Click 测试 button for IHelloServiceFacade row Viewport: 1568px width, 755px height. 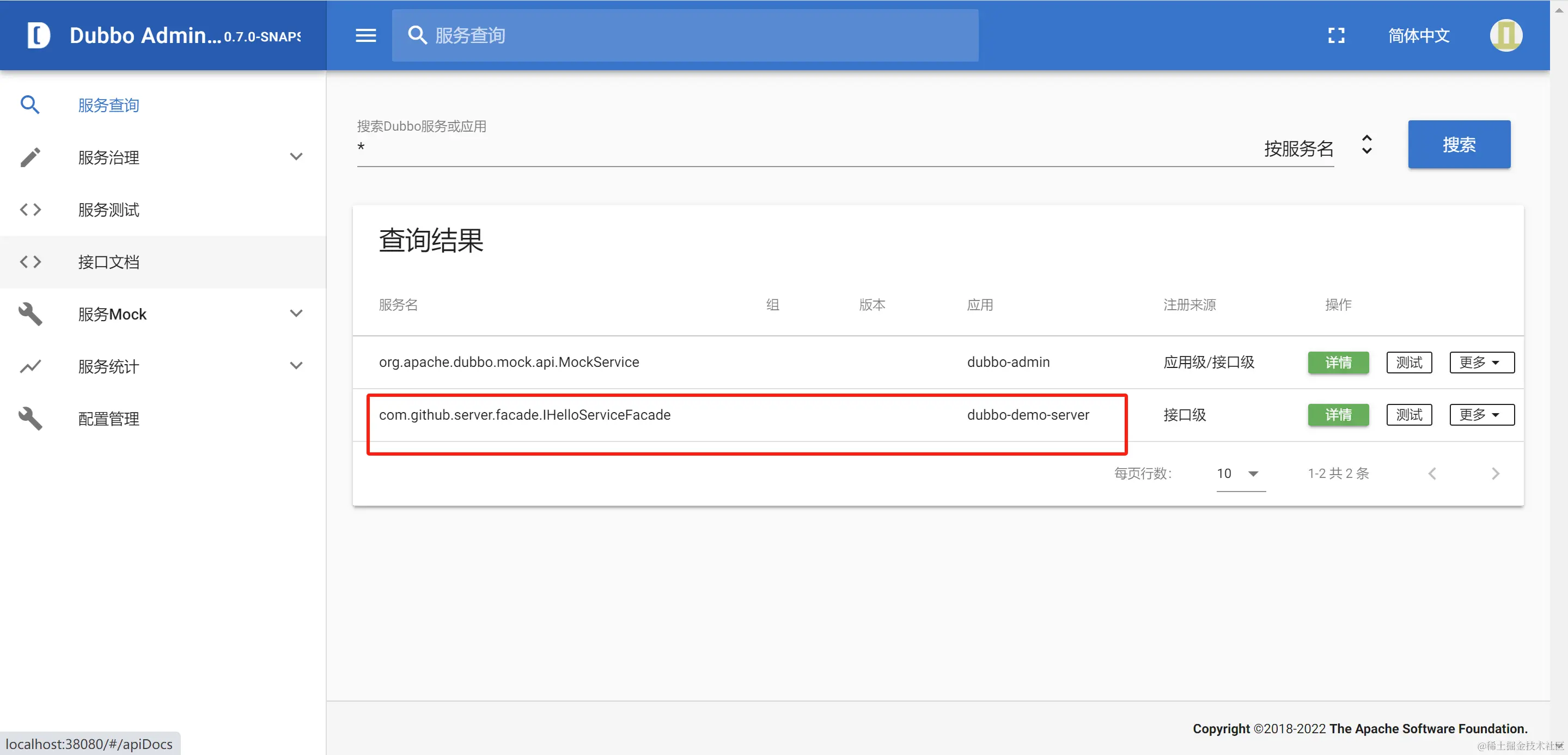[x=1408, y=415]
